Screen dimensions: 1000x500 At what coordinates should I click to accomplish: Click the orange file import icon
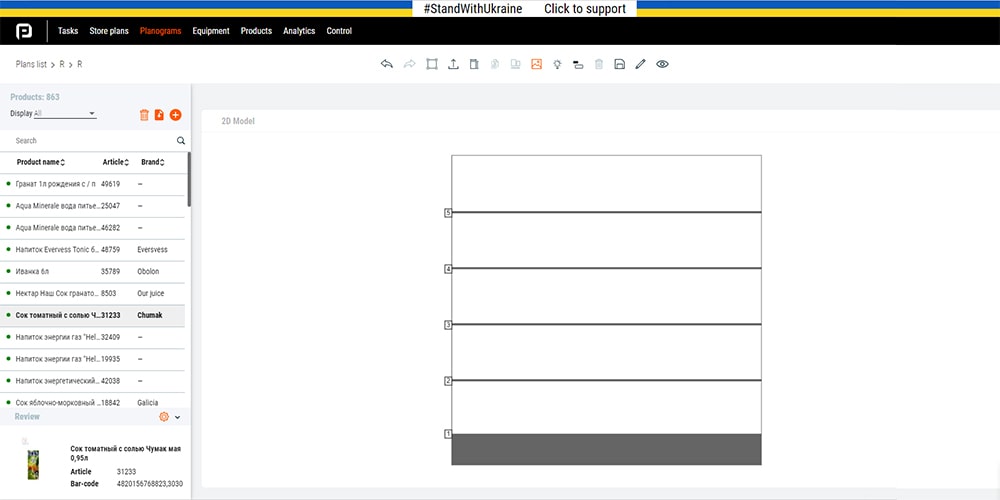point(160,115)
